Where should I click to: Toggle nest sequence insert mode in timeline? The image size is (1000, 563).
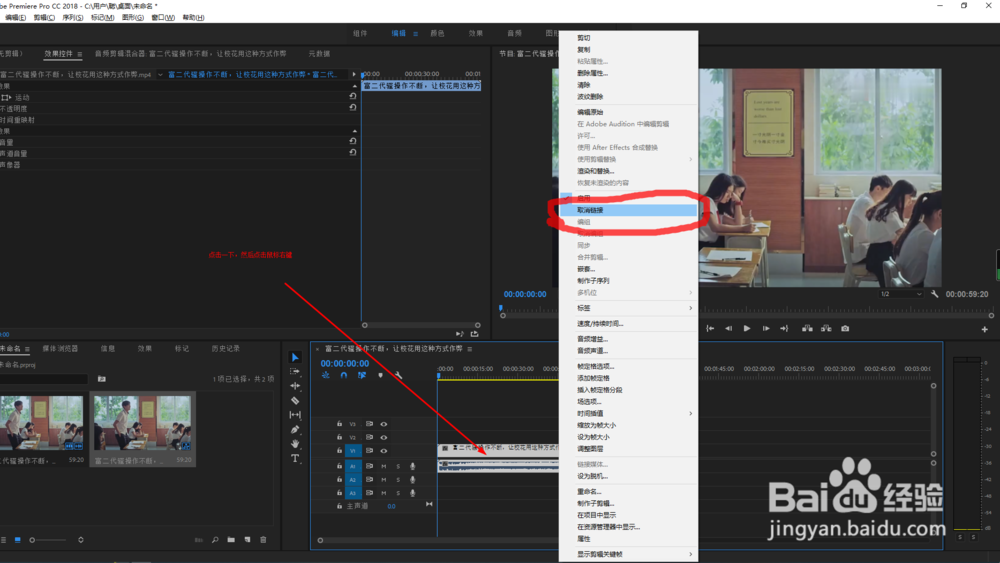click(x=326, y=376)
